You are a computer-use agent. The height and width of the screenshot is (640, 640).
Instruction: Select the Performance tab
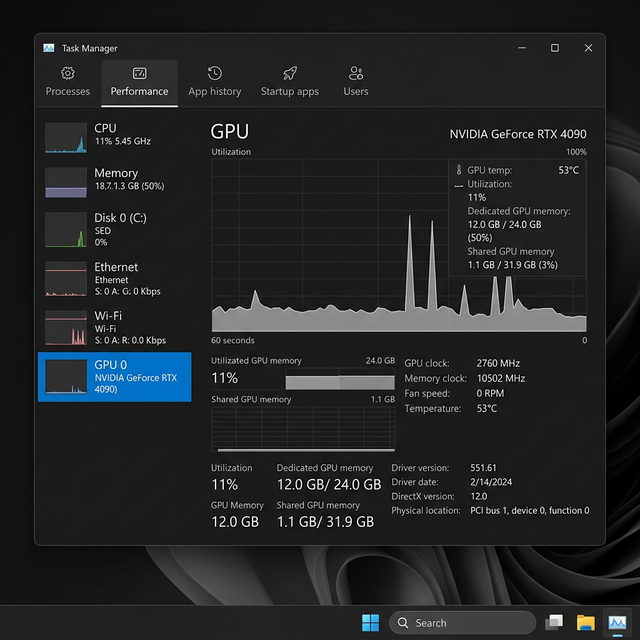(139, 83)
